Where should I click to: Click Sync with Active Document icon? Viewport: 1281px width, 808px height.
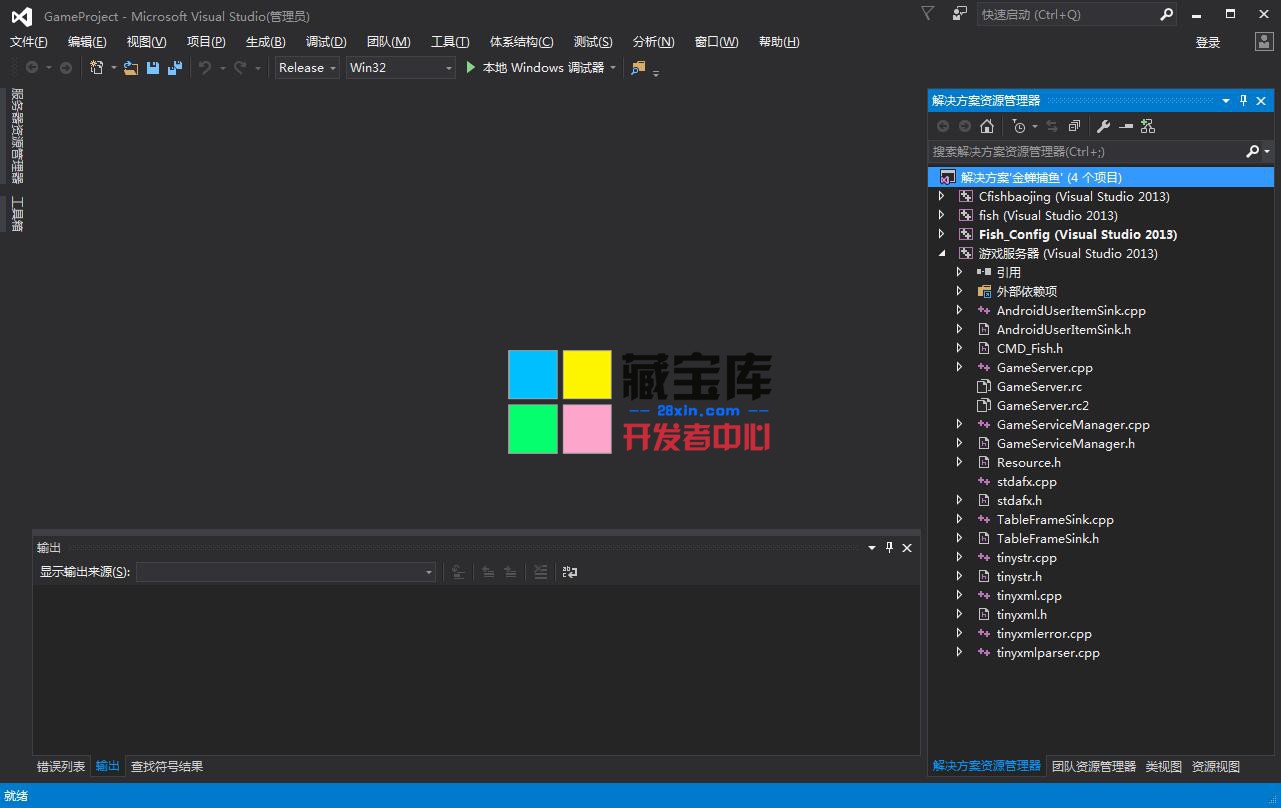coord(1052,126)
